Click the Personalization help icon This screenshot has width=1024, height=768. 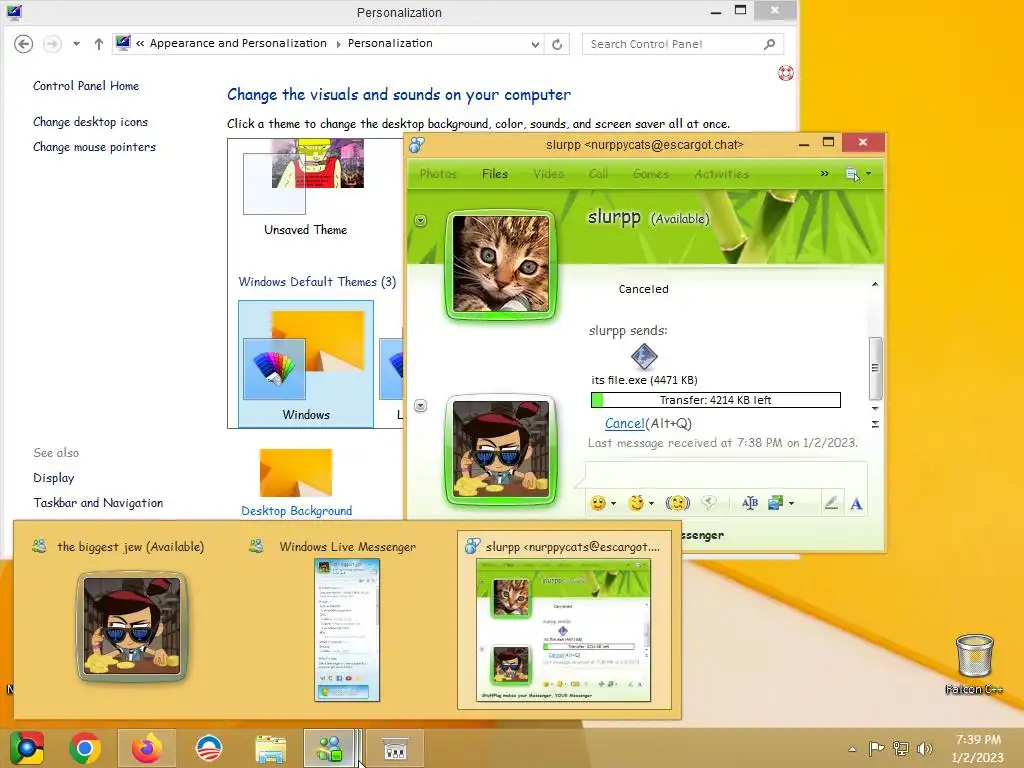(786, 73)
